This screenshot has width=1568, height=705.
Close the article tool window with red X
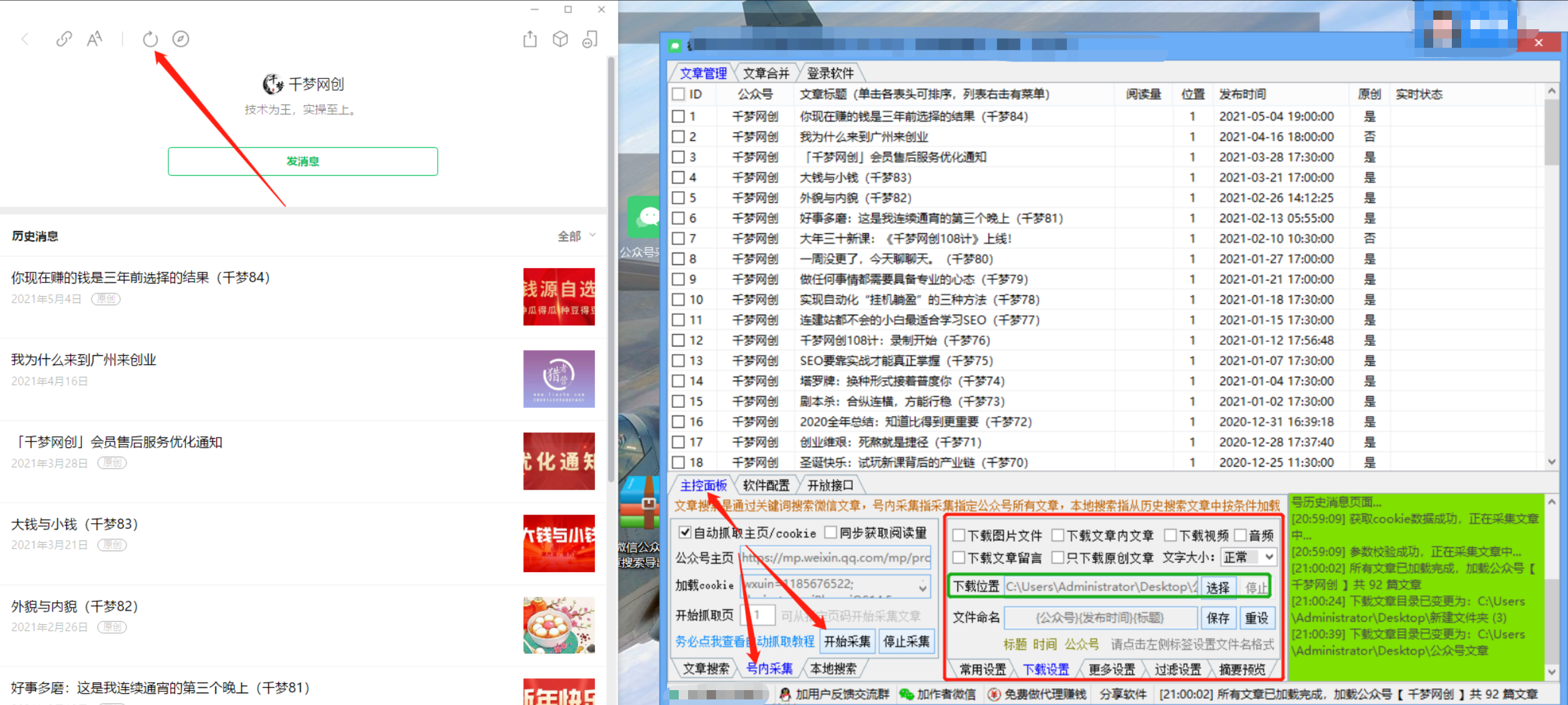1538,43
